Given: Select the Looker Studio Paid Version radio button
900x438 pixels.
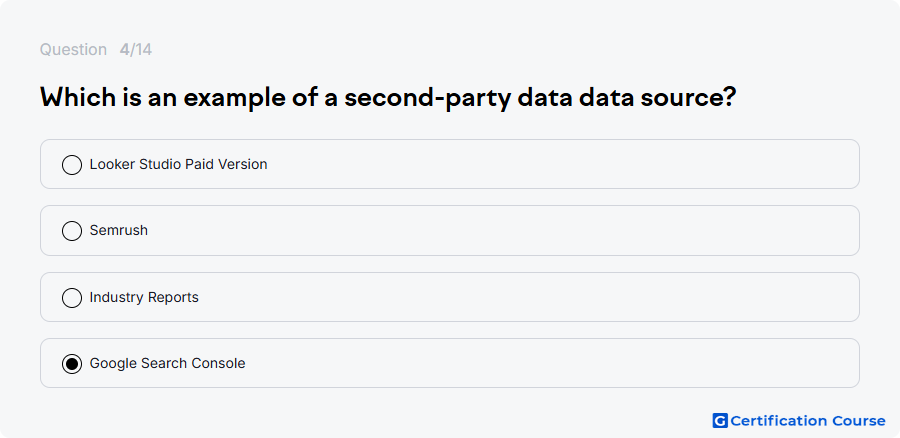Looking at the screenshot, I should 72,165.
